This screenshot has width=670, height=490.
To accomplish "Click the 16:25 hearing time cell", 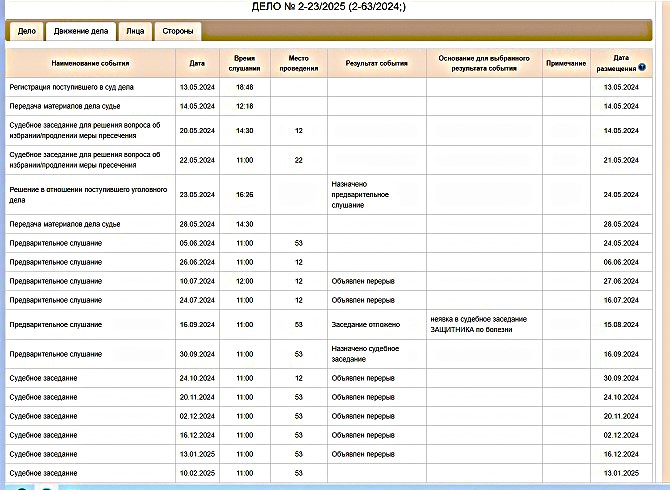I will click(245, 194).
